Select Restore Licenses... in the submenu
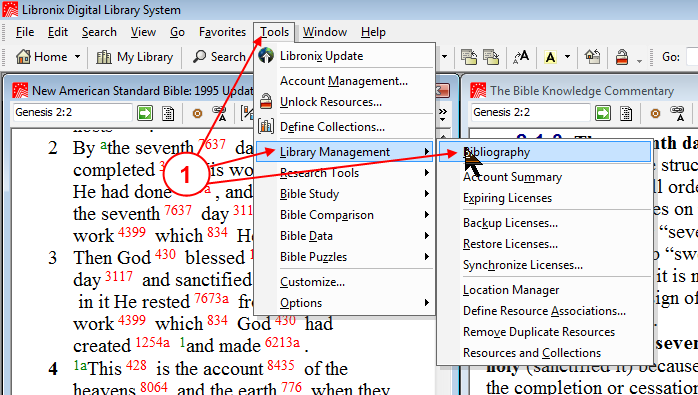Viewport: 698px width, 395px height. (545, 244)
